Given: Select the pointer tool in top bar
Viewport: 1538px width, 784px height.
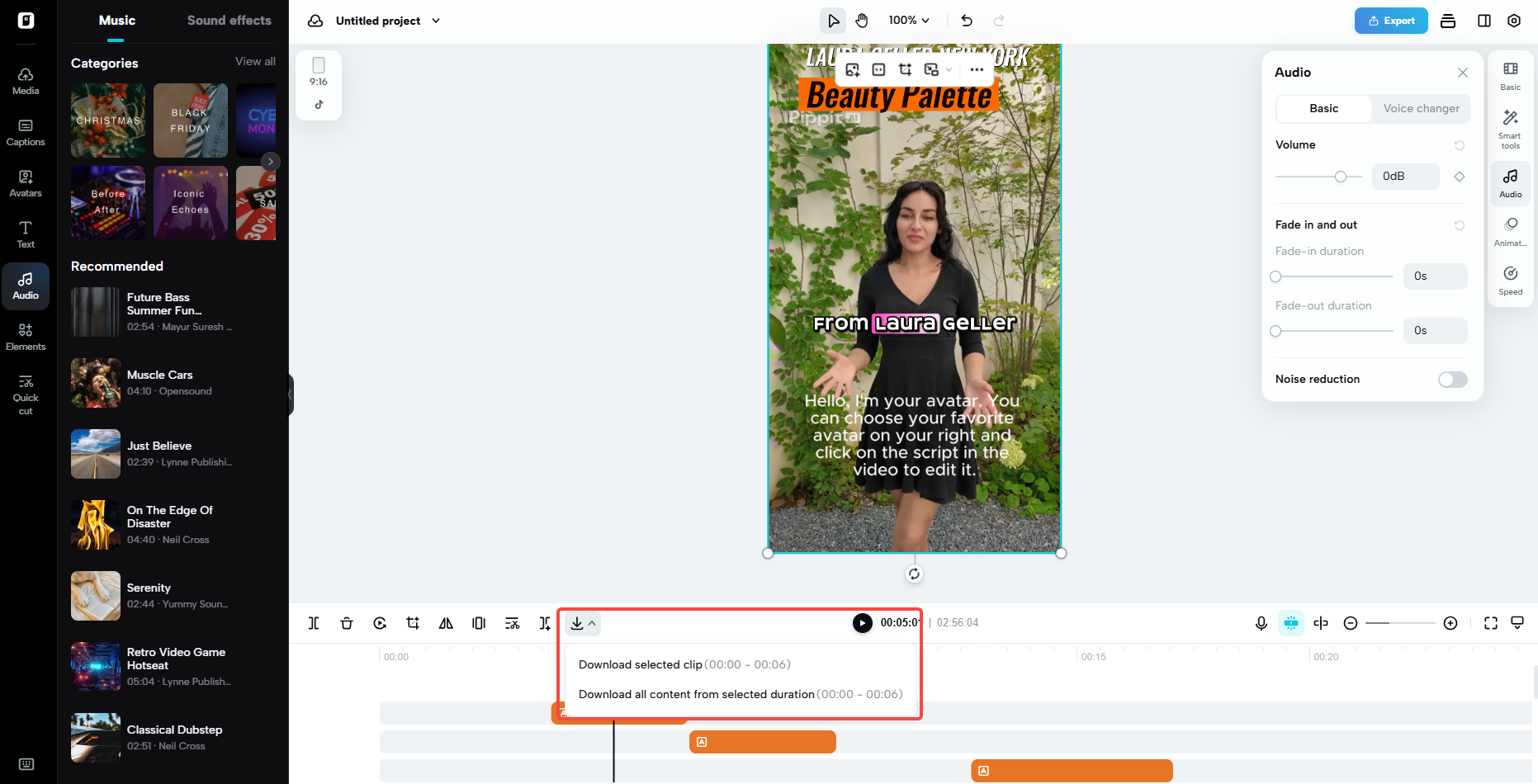Looking at the screenshot, I should pos(833,21).
